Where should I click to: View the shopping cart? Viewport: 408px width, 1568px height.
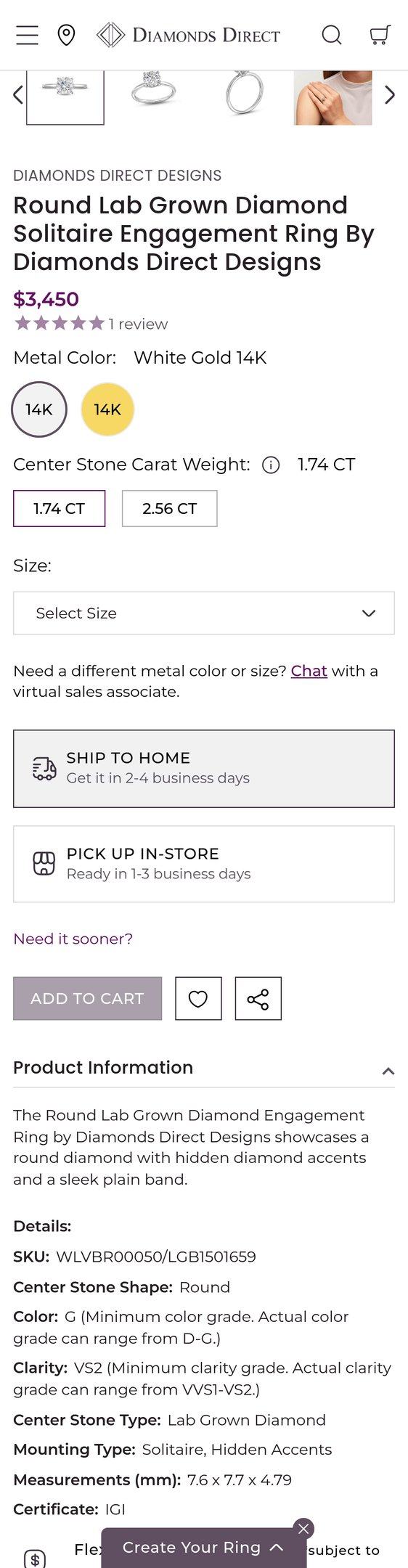(x=380, y=35)
